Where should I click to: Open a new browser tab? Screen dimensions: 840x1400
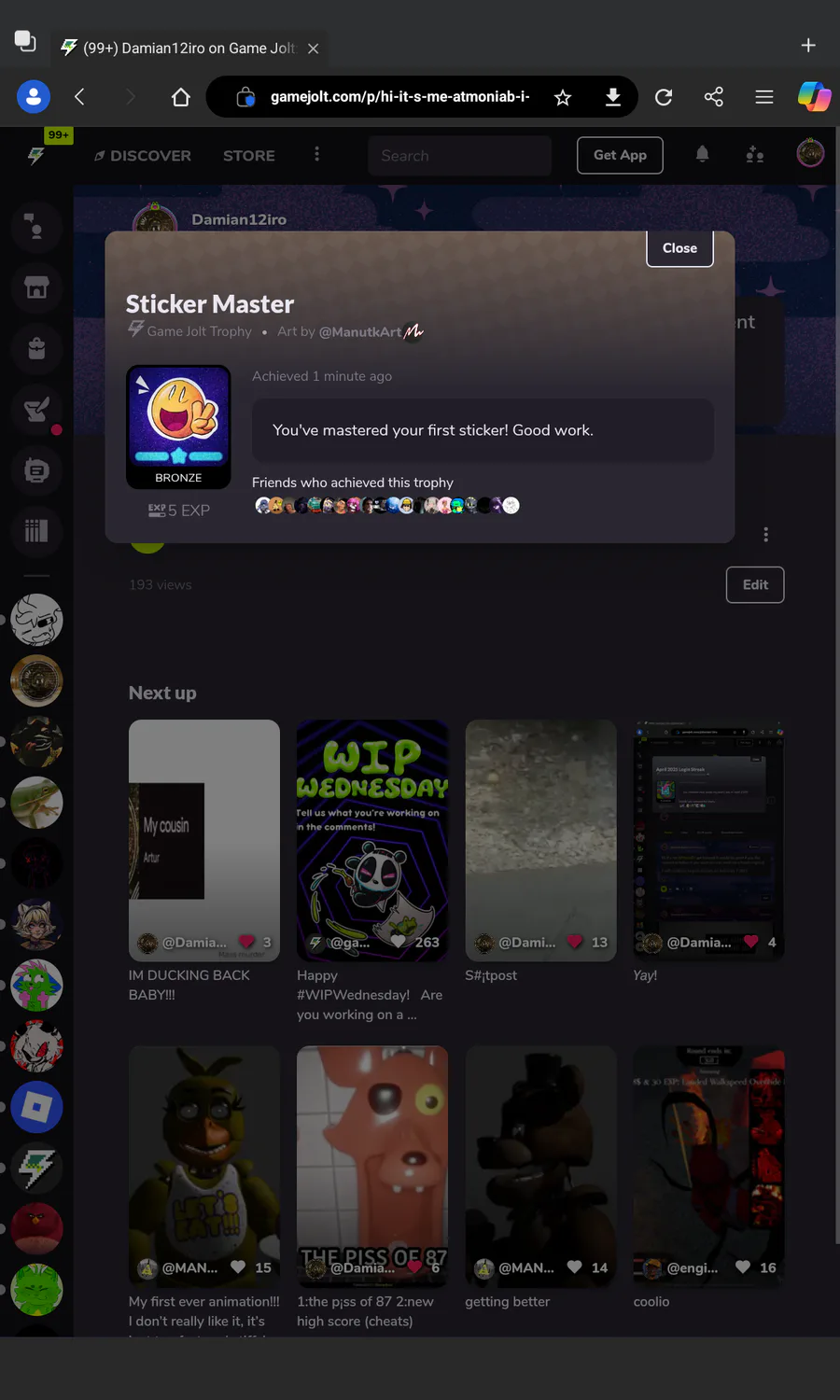pos(808,45)
